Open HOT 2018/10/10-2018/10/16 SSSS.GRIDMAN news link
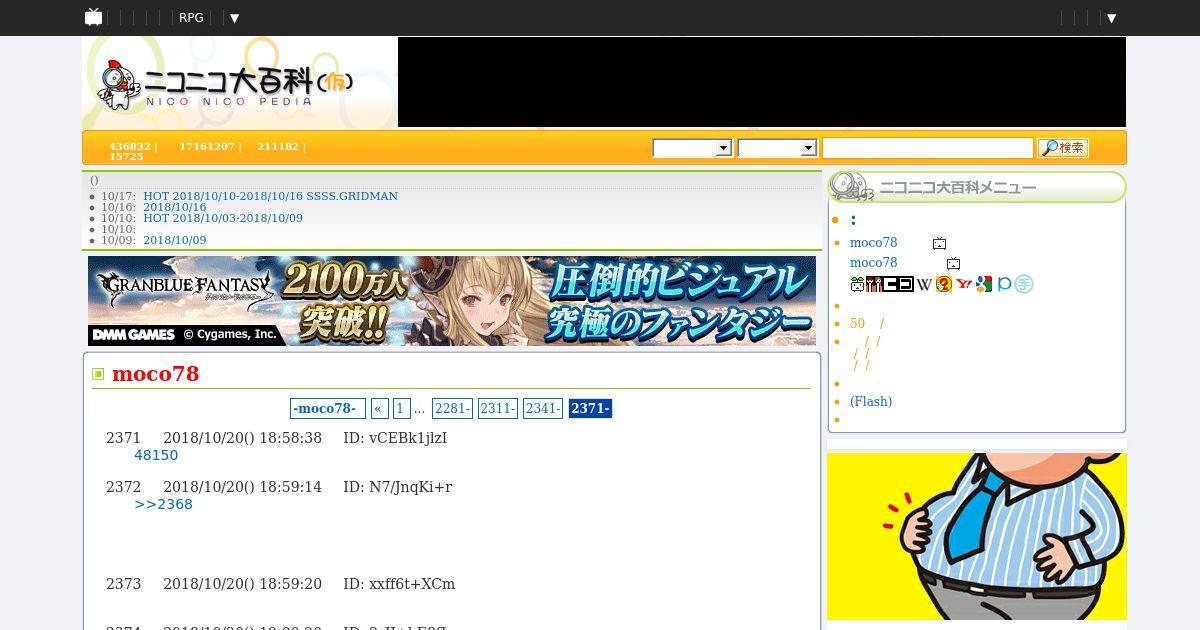1200x630 pixels. [270, 196]
